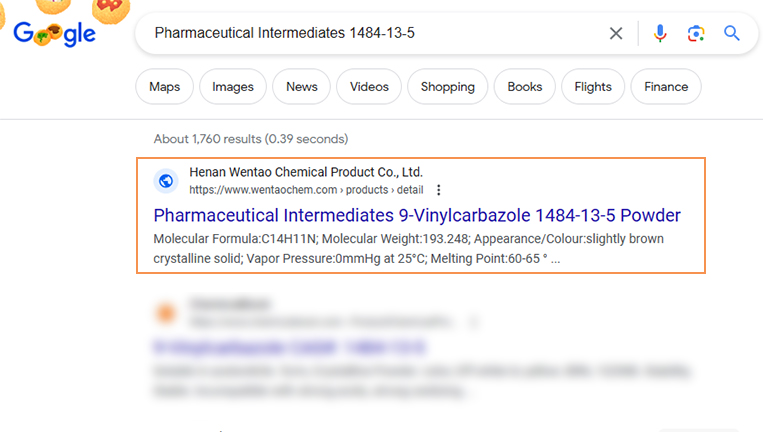Submit search with magnifying glass icon
Image resolution: width=763 pixels, height=432 pixels.
[x=731, y=33]
